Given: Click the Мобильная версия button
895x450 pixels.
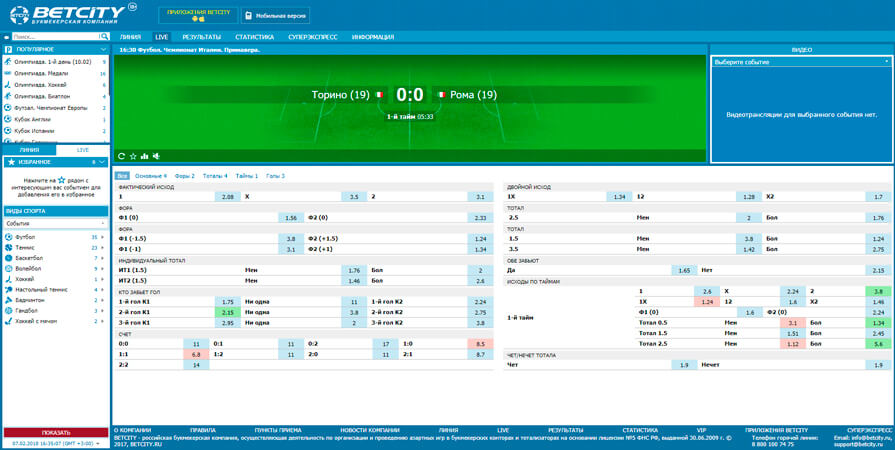Looking at the screenshot, I should click(x=276, y=16).
